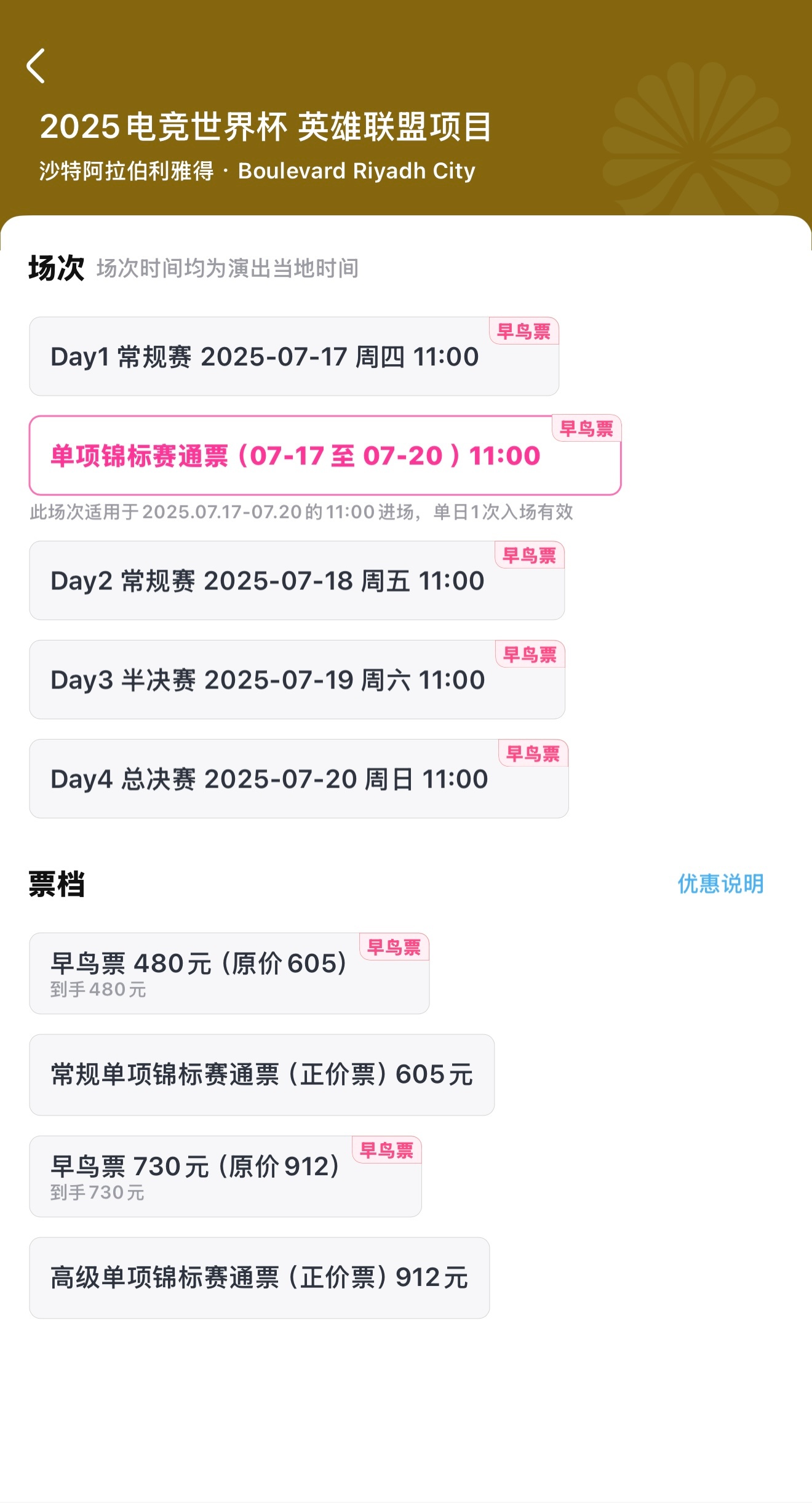Pick 早鸟票 730元 ticket tier
Image resolution: width=812 pixels, height=1505 pixels.
coord(226,1176)
